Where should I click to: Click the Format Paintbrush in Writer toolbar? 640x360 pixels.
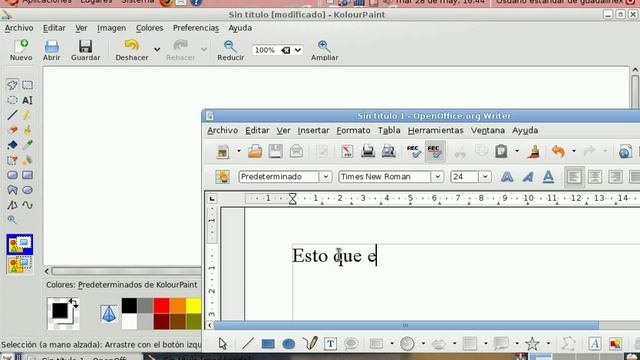(x=533, y=151)
